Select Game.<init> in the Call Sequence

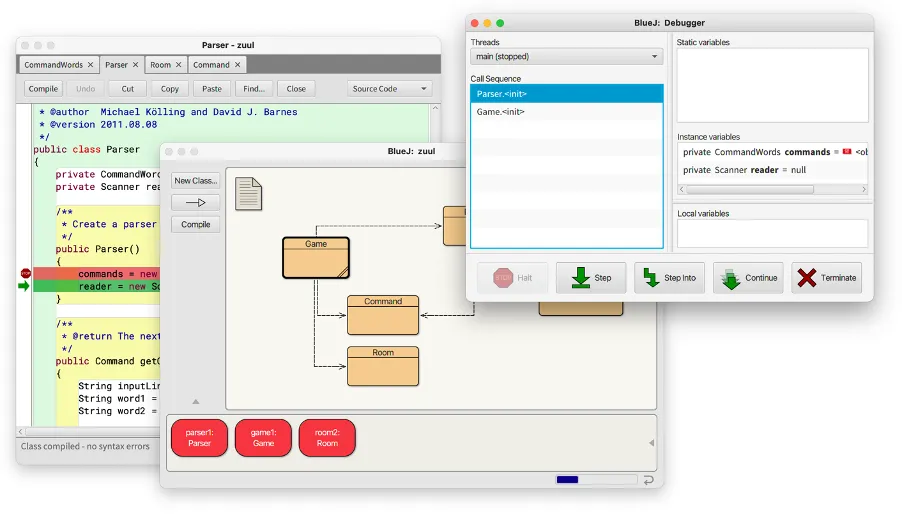tap(567, 112)
